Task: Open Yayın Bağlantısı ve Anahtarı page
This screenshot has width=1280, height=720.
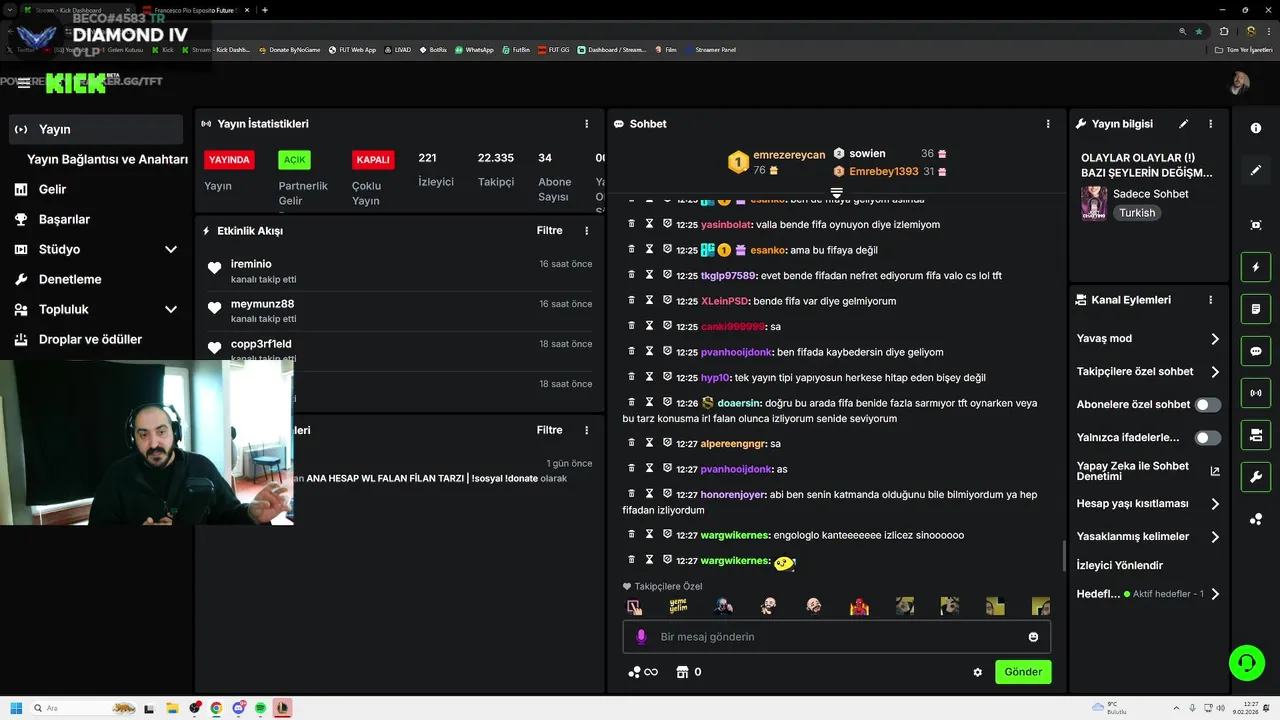Action: [107, 159]
